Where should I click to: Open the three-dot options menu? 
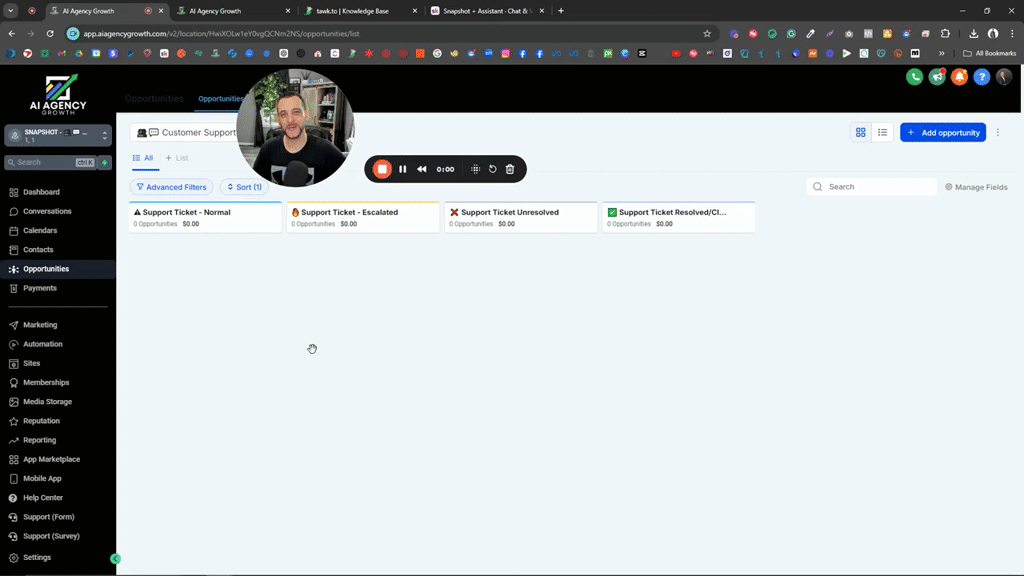pyautogui.click(x=997, y=132)
